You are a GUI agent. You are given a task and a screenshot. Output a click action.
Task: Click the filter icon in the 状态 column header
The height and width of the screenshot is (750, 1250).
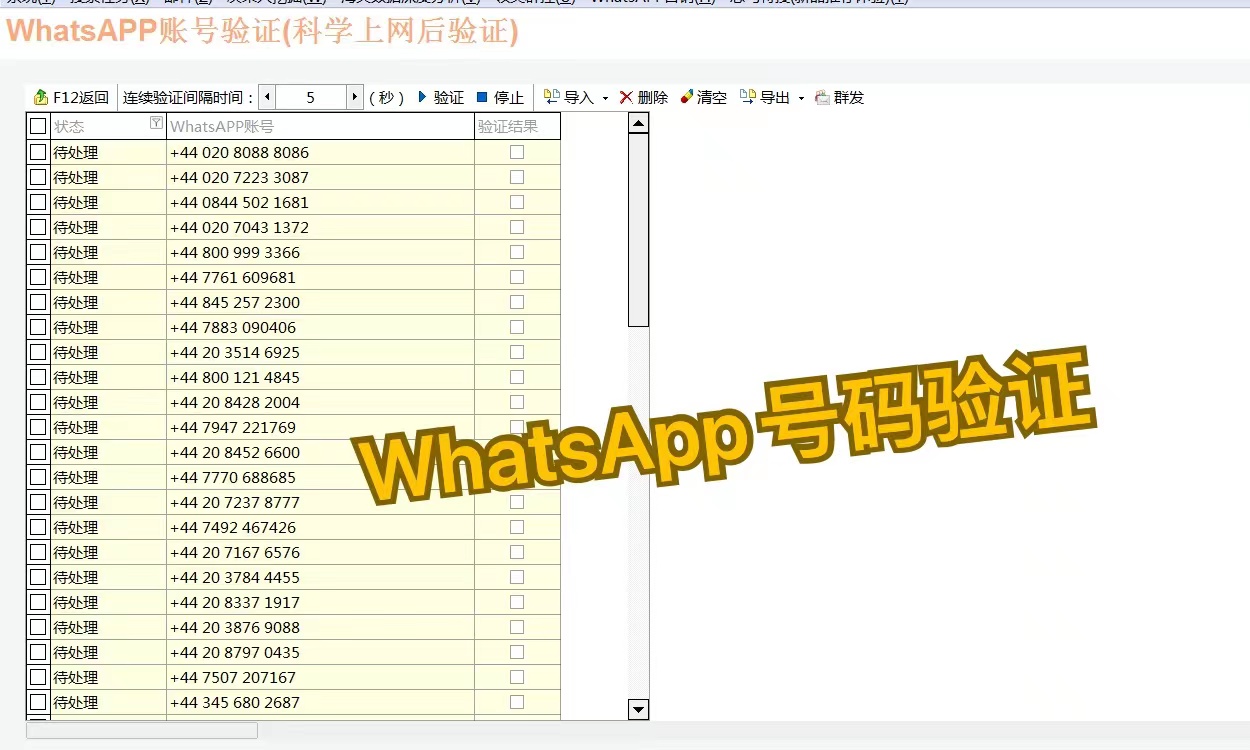tap(156, 123)
